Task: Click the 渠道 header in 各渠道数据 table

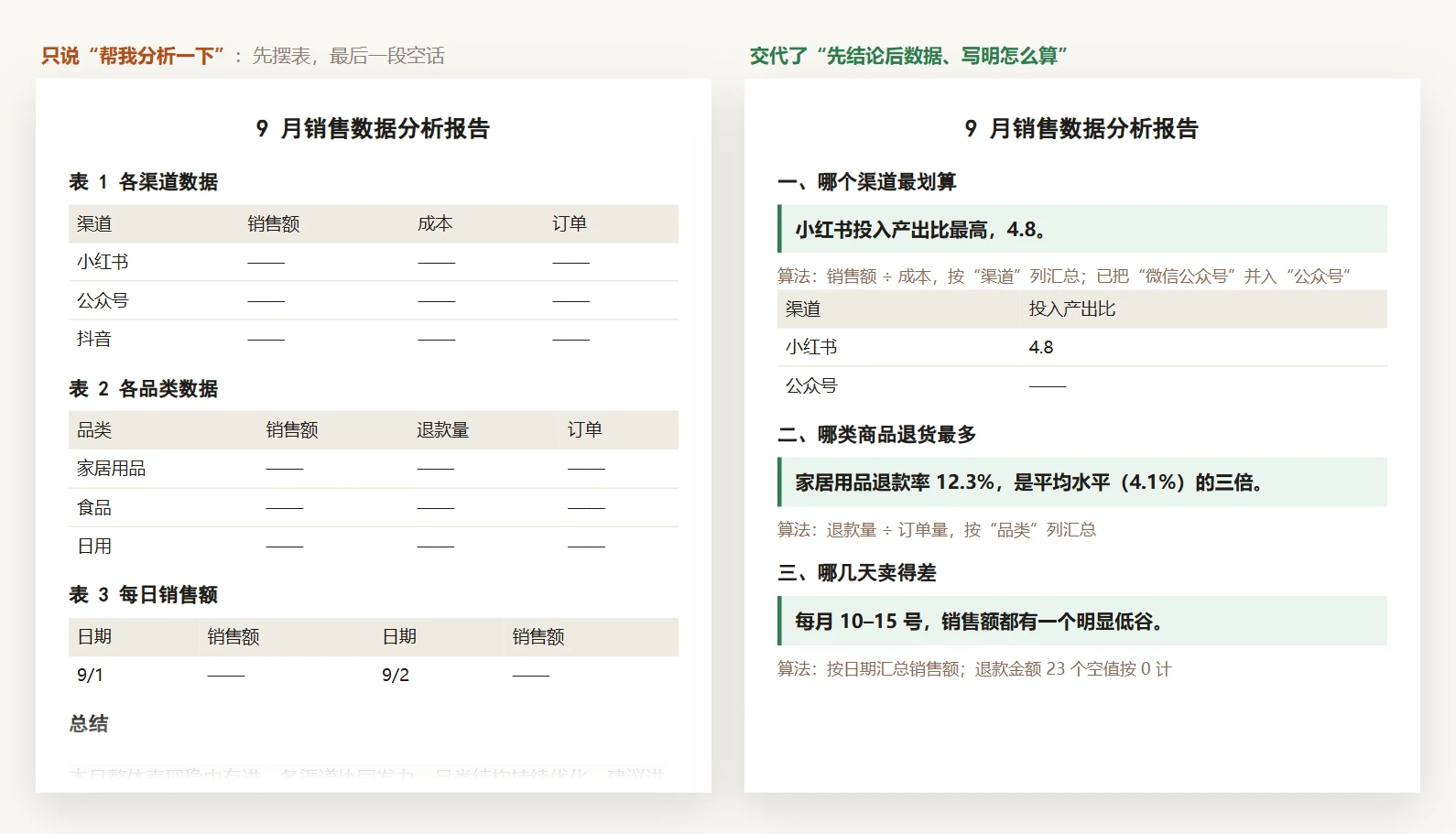Action: point(94,223)
